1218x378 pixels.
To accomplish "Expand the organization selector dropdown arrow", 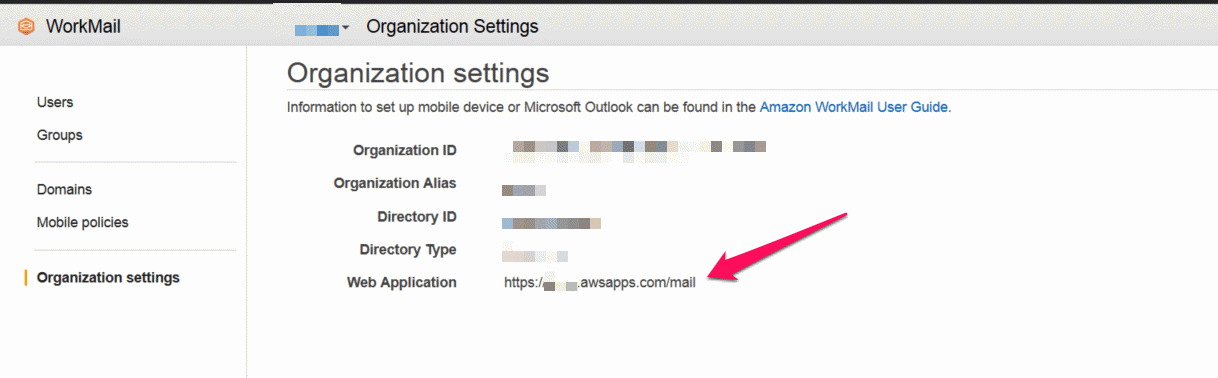I will point(345,28).
